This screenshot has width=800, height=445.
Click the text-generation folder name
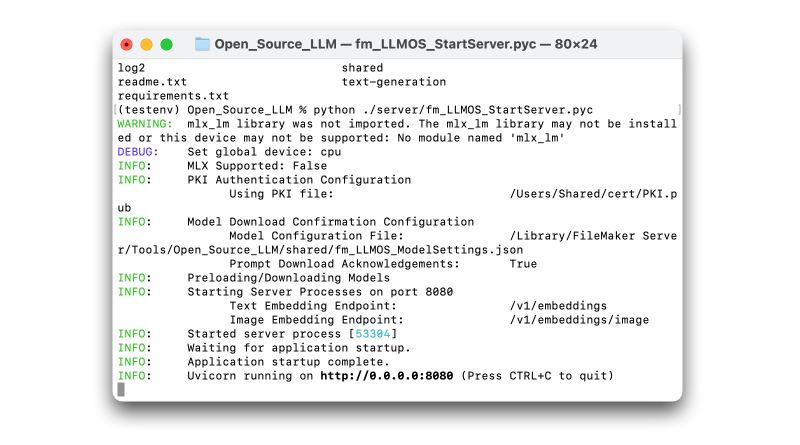coord(394,82)
